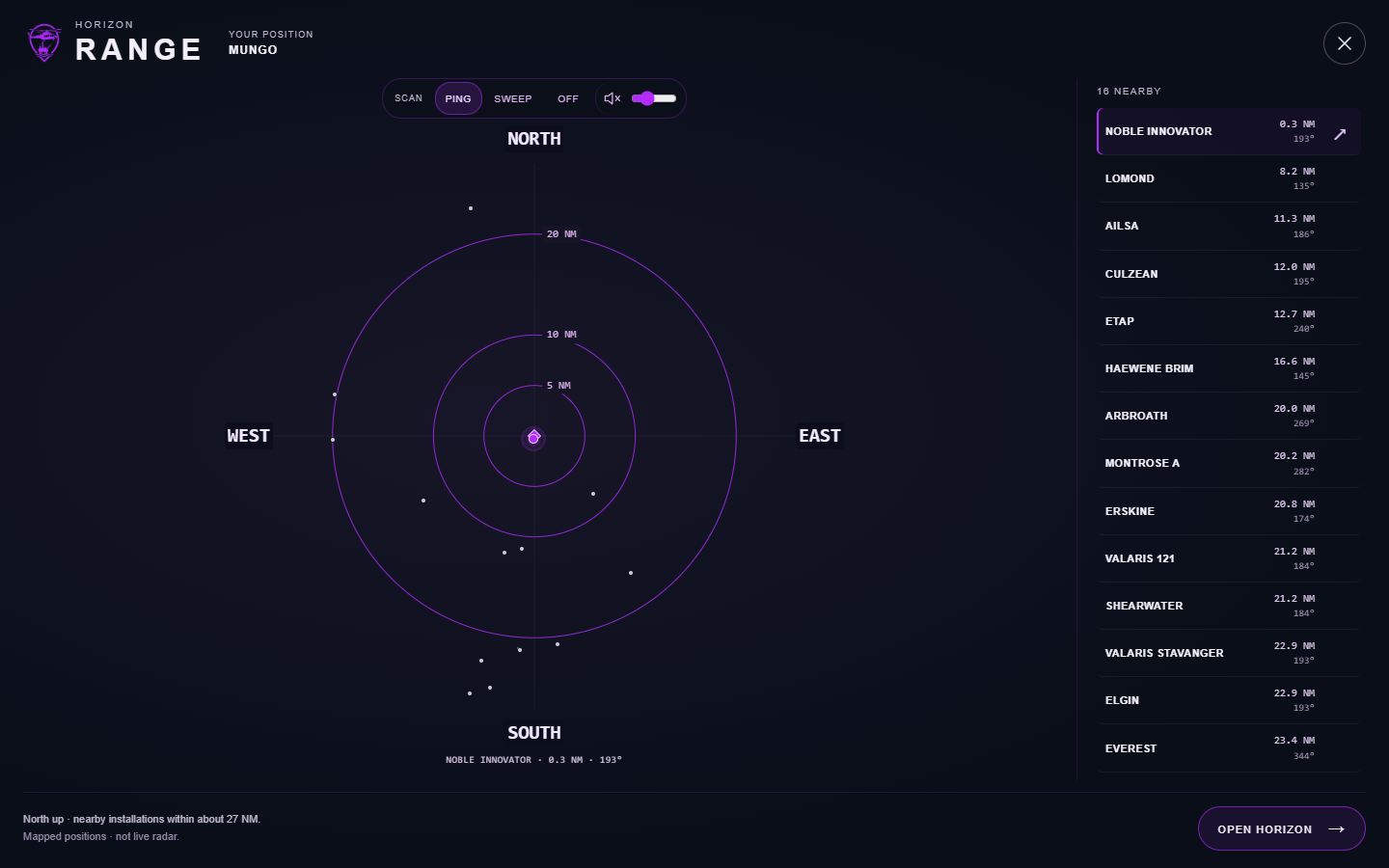Click the NORTH compass label
The width and height of the screenshot is (1389, 868).
(534, 139)
